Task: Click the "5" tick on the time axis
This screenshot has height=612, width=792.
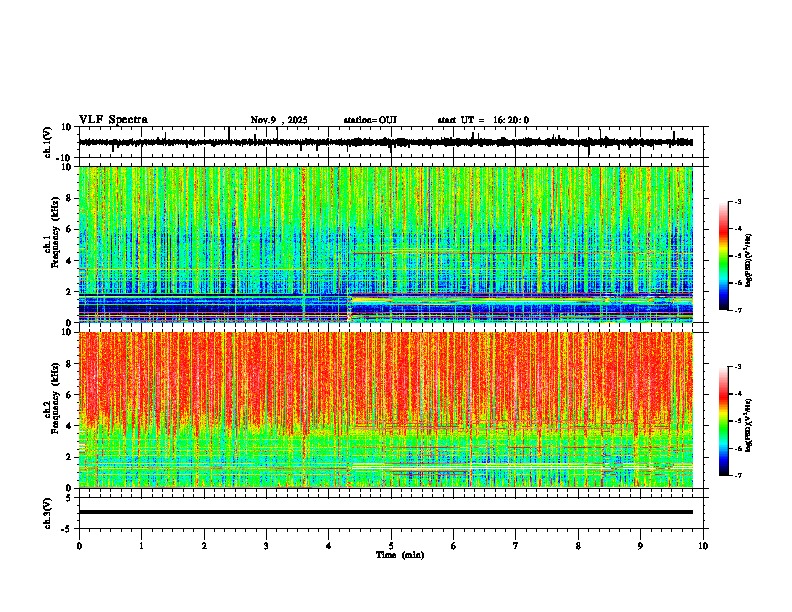Action: pos(391,546)
